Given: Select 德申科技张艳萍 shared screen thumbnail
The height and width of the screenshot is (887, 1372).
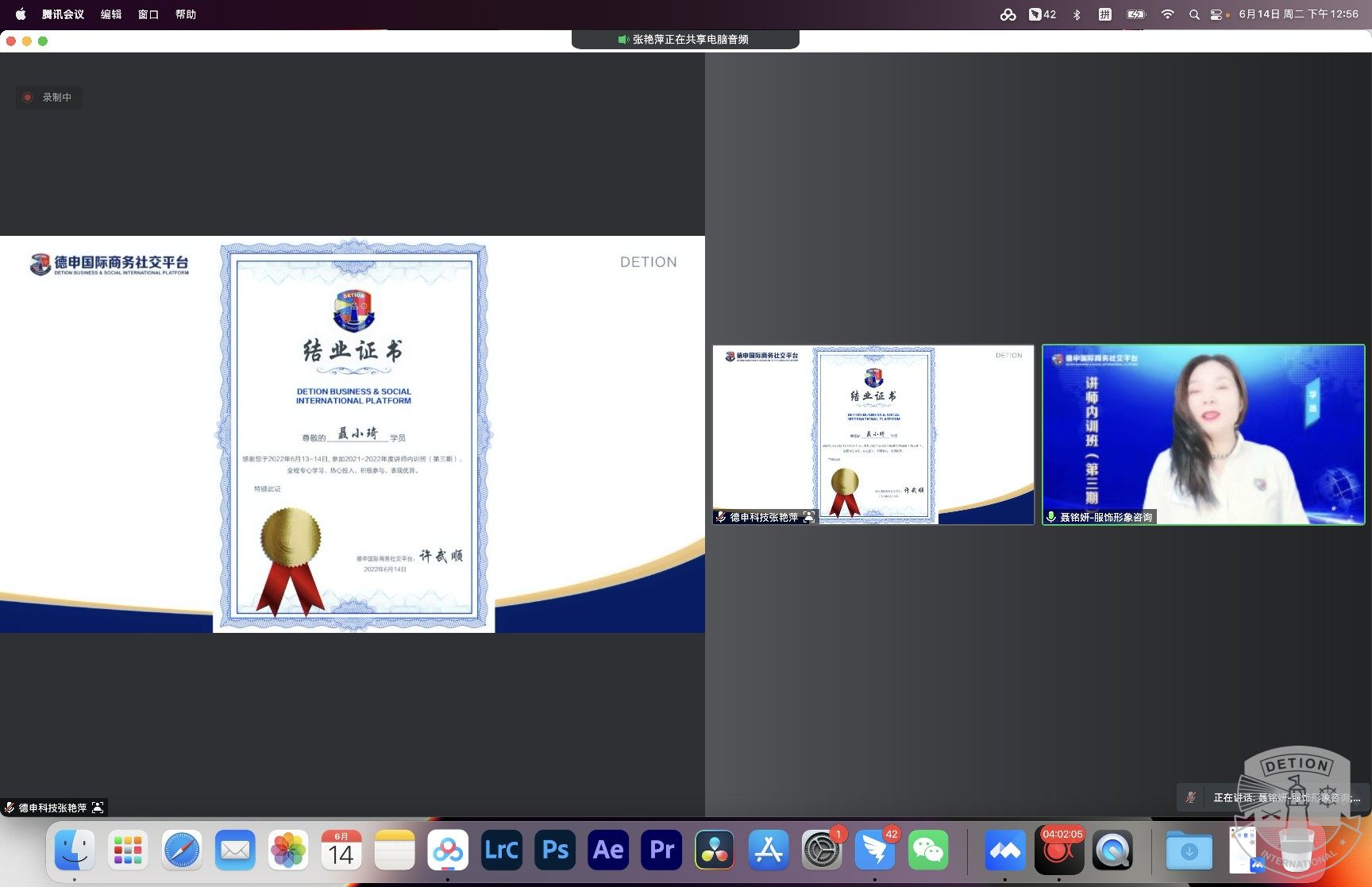Looking at the screenshot, I should click(x=873, y=435).
